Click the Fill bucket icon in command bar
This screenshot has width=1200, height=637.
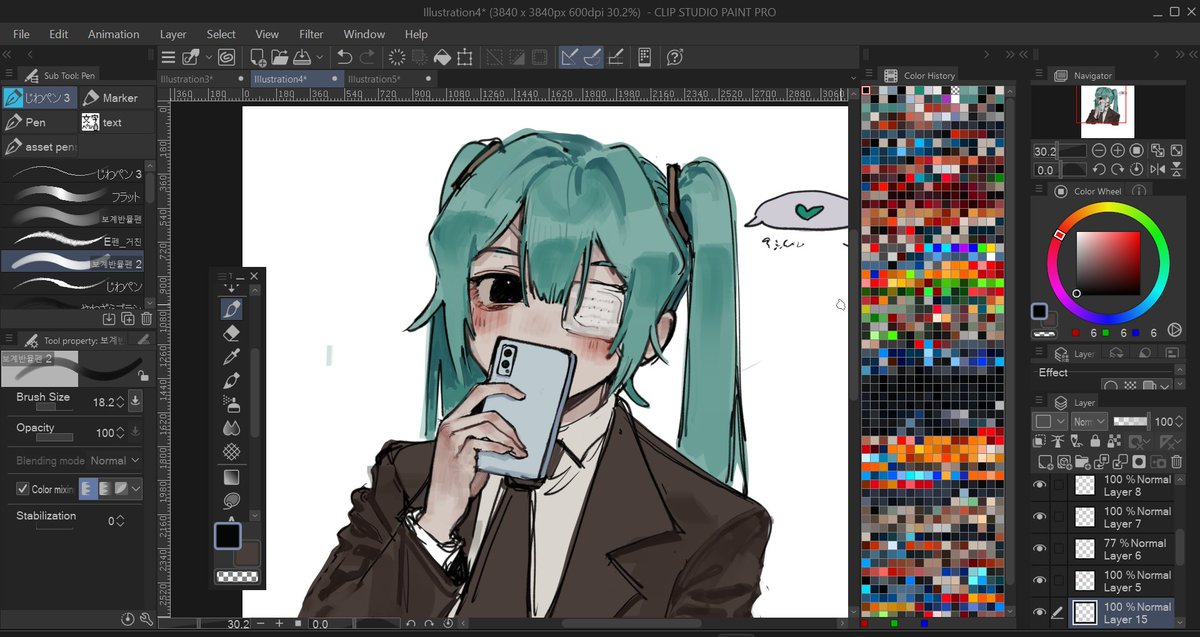[442, 57]
